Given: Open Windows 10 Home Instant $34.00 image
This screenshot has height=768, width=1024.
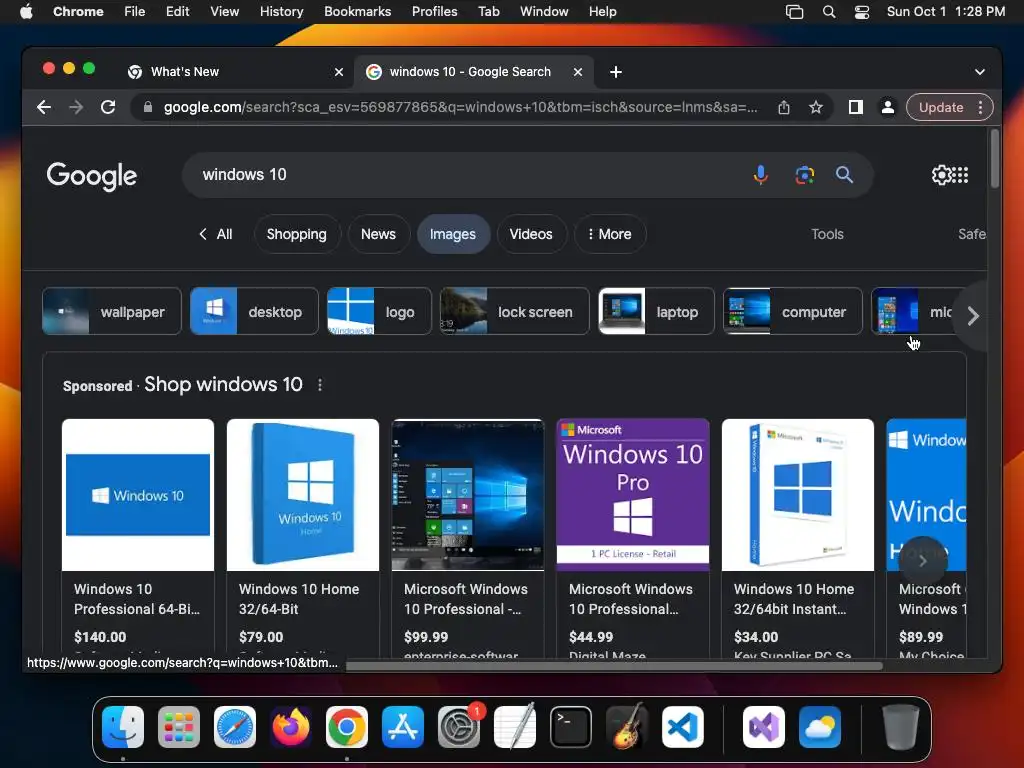Looking at the screenshot, I should 797,494.
